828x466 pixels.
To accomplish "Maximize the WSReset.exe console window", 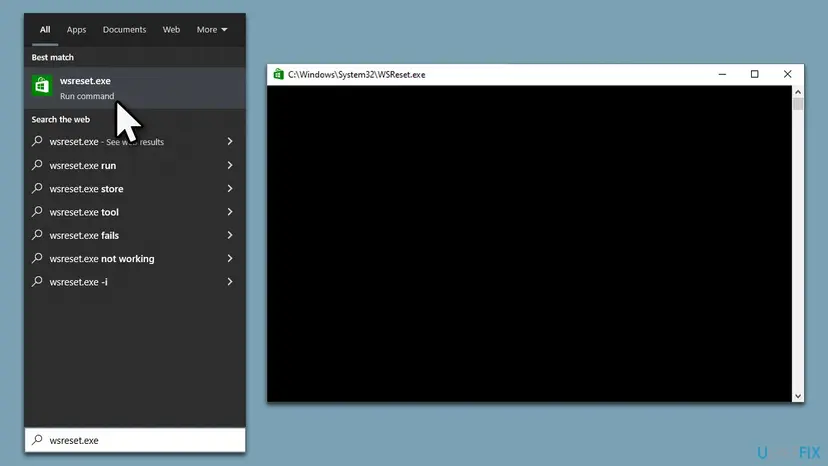I will (x=755, y=74).
